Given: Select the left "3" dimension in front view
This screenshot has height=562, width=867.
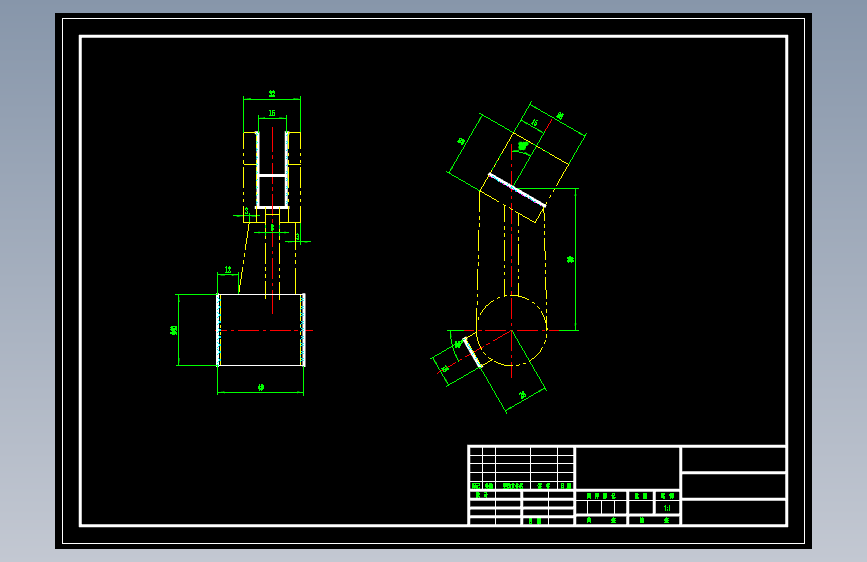Looking at the screenshot, I should click(247, 211).
